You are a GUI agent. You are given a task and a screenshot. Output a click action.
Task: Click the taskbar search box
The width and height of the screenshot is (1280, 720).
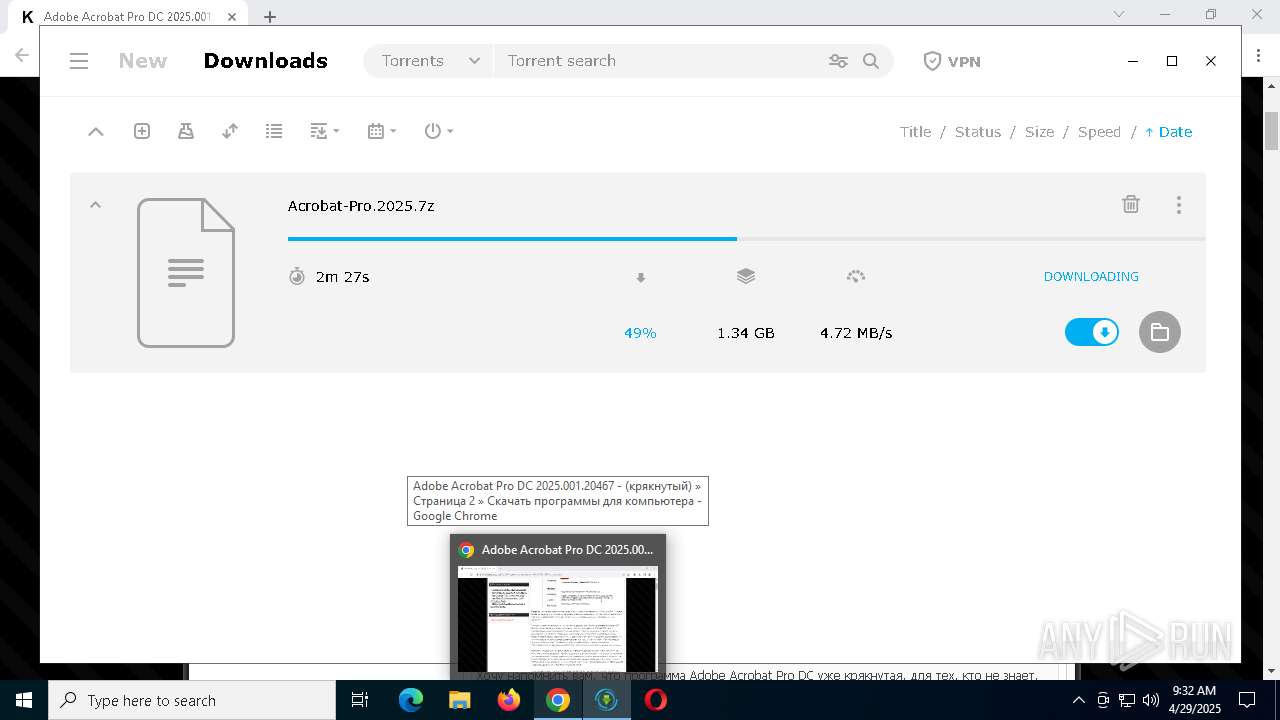click(192, 700)
